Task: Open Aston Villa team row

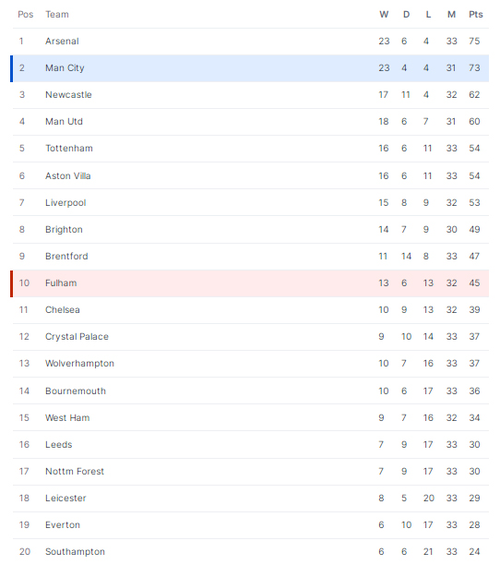Action: click(251, 176)
